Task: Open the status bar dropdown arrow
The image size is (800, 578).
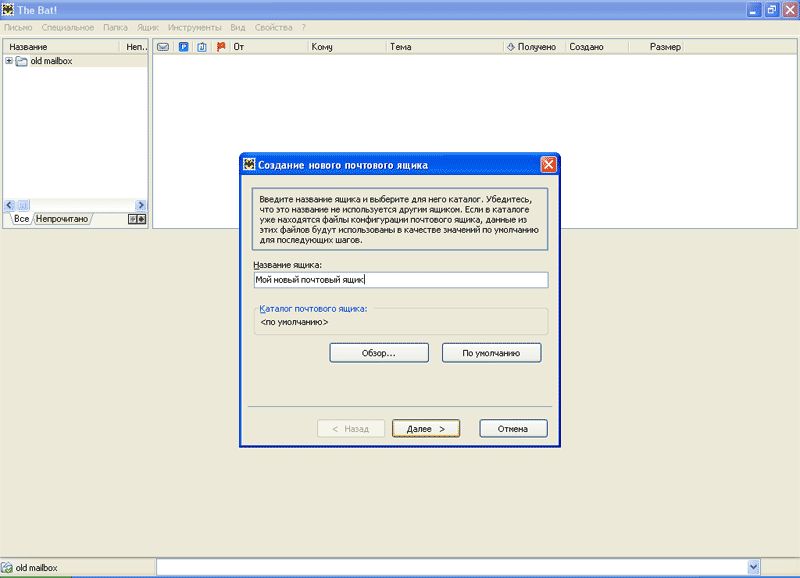Action: tap(753, 567)
